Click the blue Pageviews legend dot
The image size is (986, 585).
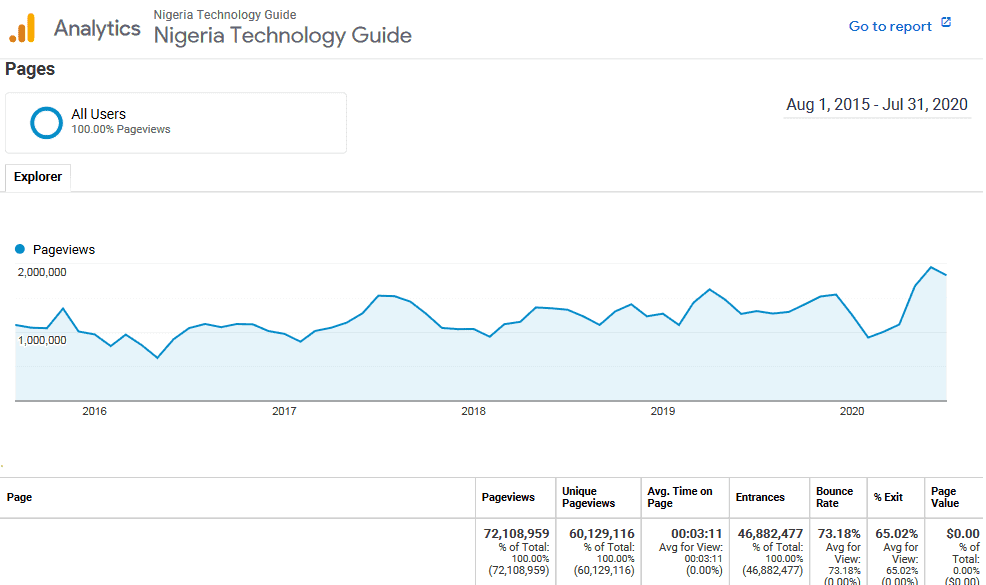(20, 249)
